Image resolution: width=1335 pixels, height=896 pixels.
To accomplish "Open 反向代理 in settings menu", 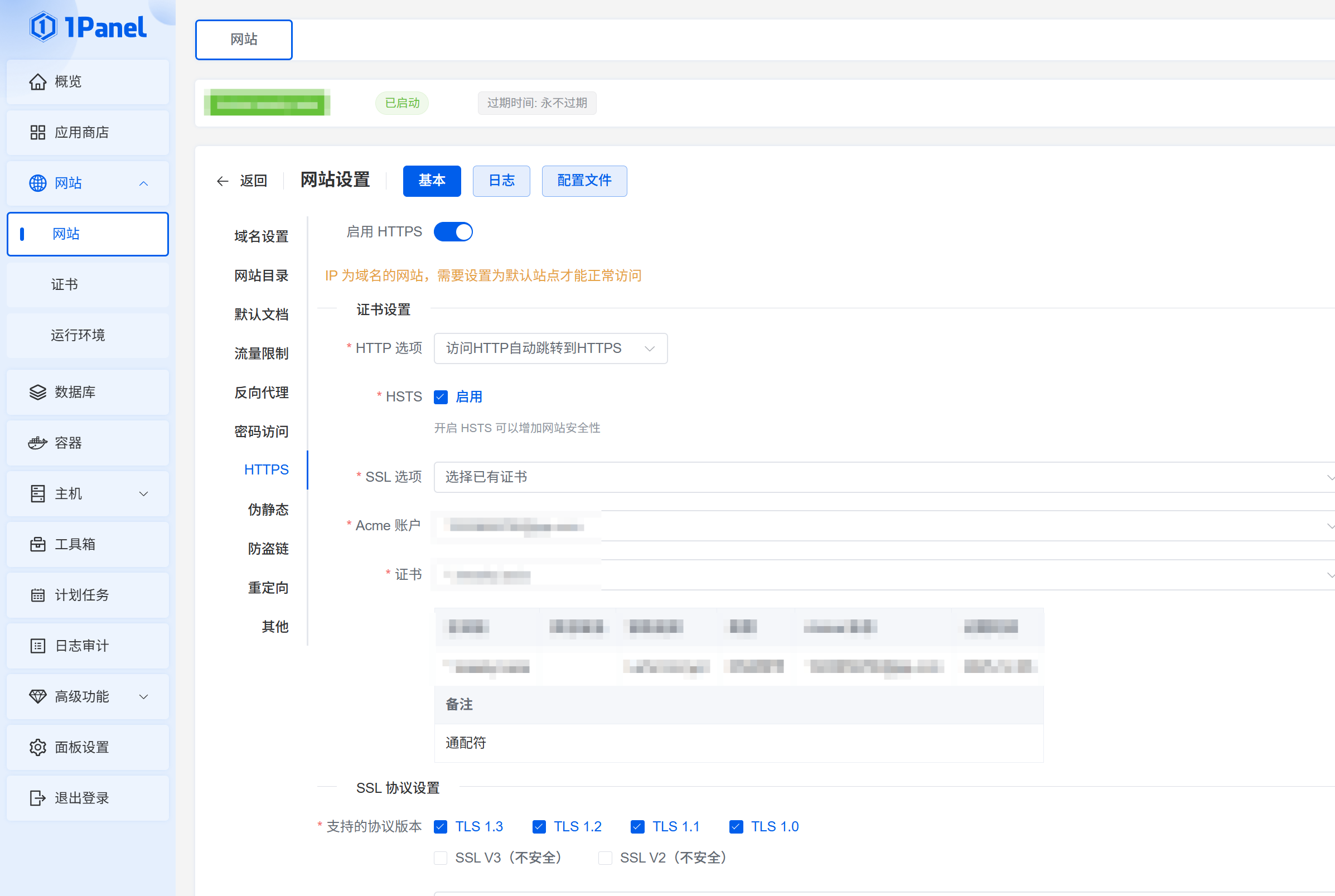I will [x=261, y=393].
